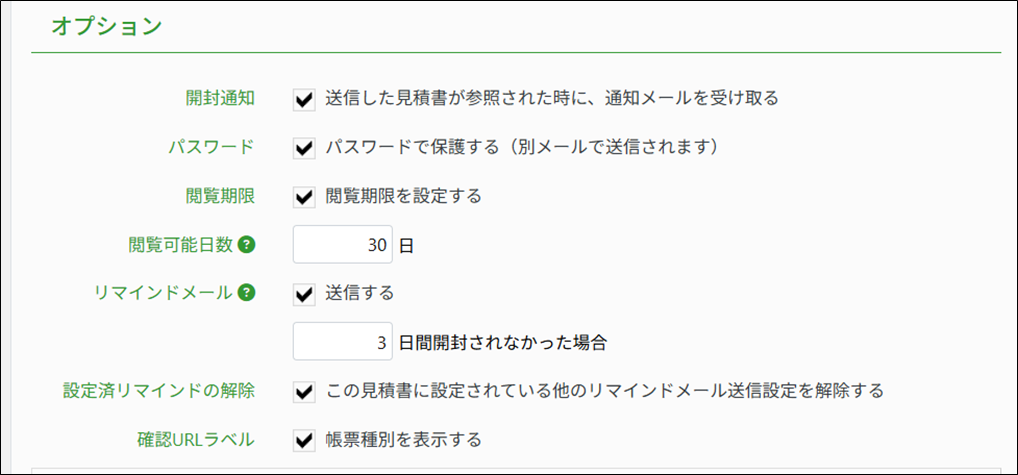The image size is (1018, 475).
Task: Uncheck the パスワードで保護する checkbox
Action: click(x=304, y=147)
